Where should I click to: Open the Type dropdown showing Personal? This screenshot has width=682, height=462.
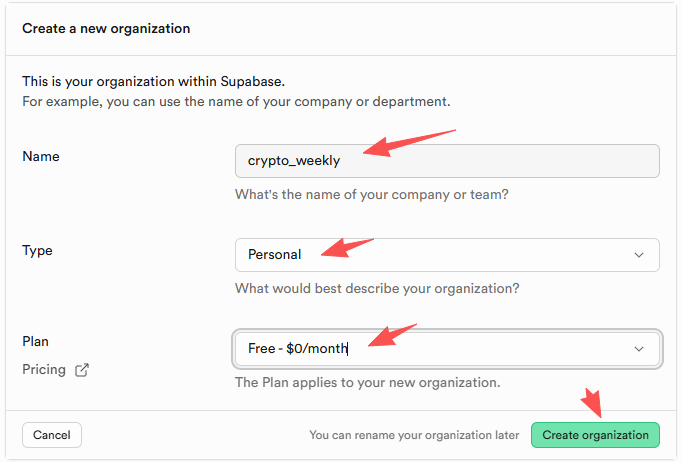446,255
